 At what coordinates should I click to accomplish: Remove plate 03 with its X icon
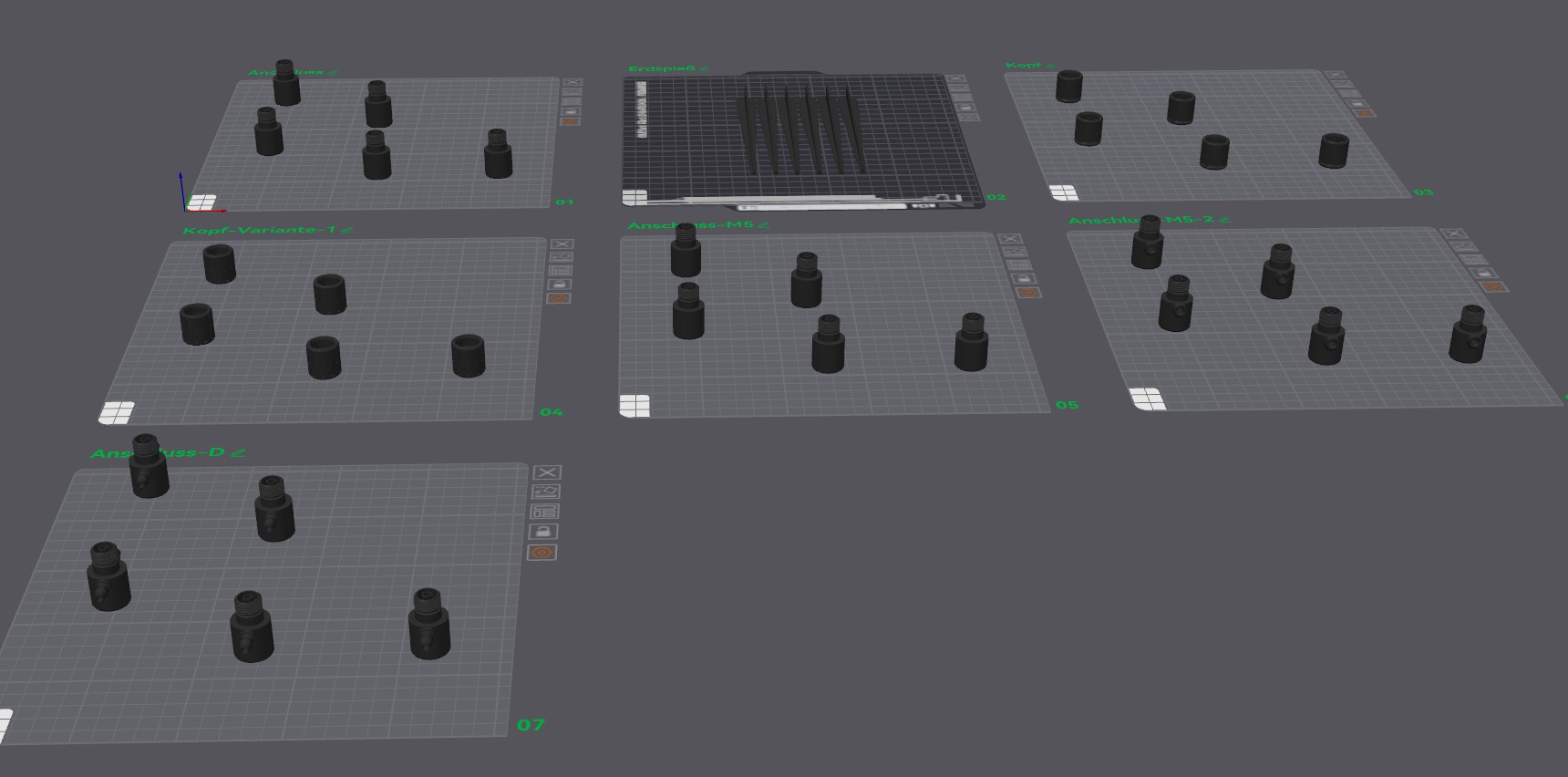pyautogui.click(x=1335, y=75)
